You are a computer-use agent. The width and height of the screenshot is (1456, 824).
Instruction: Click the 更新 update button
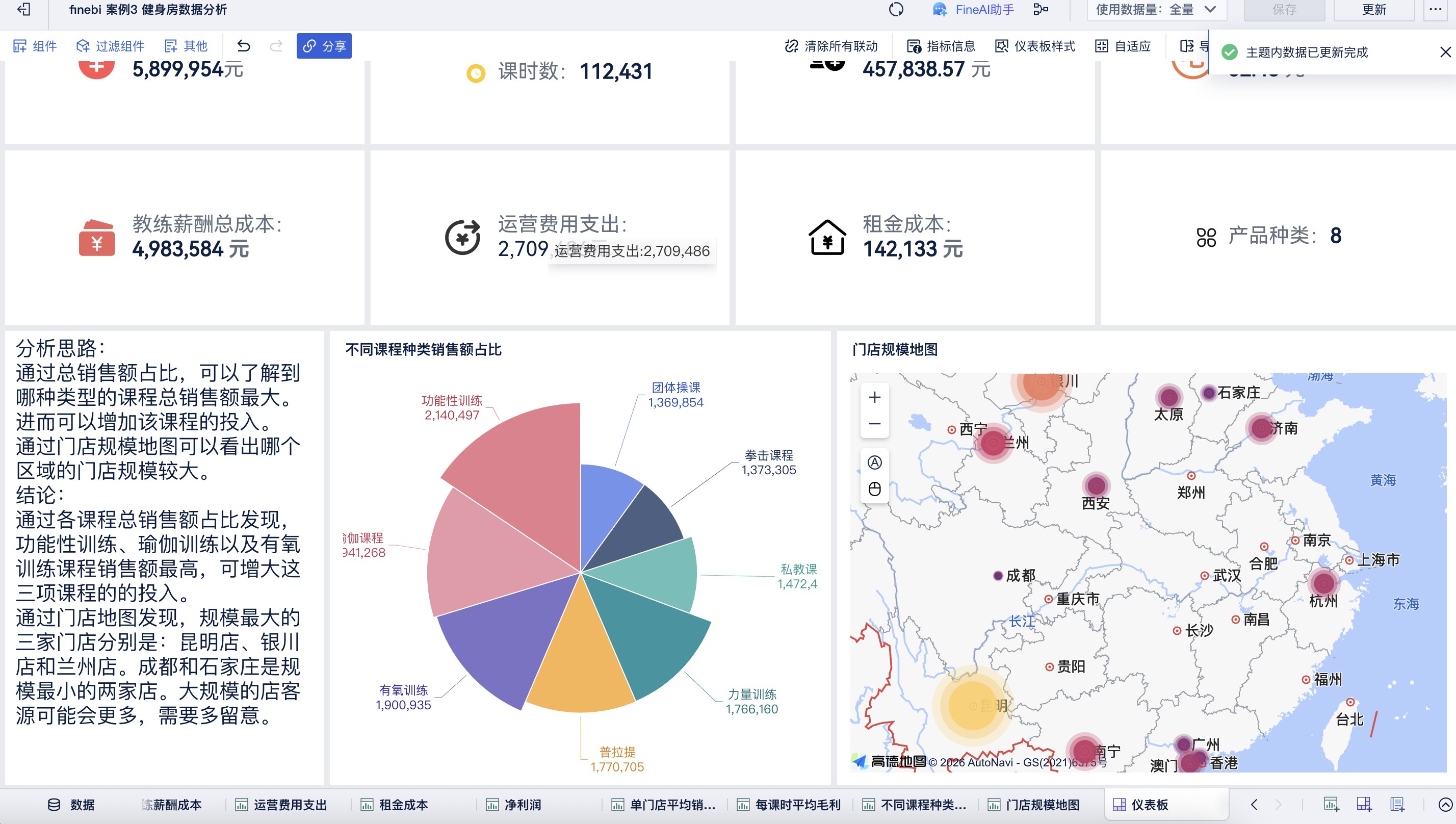click(x=1373, y=10)
